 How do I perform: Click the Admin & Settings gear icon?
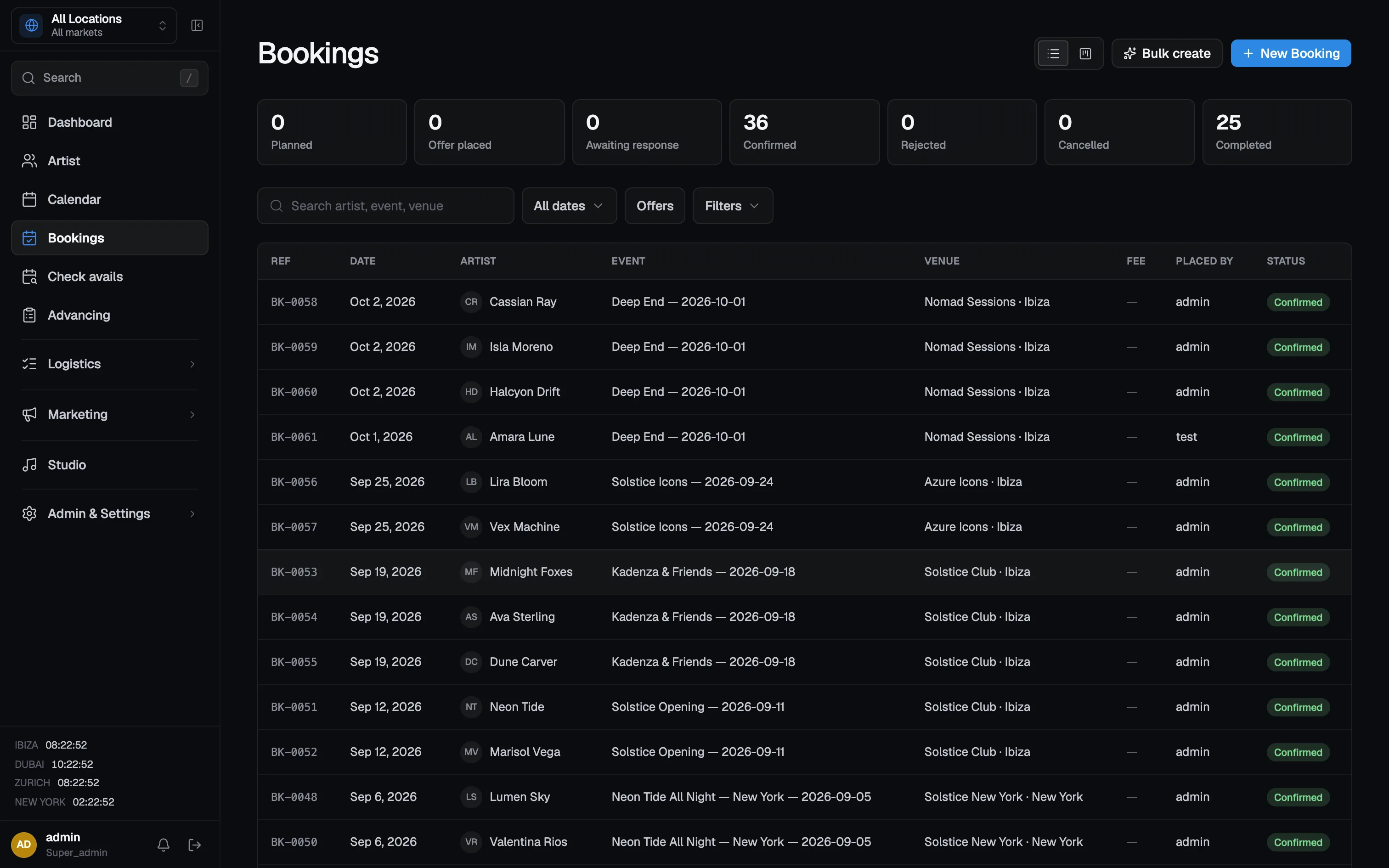[x=29, y=514]
